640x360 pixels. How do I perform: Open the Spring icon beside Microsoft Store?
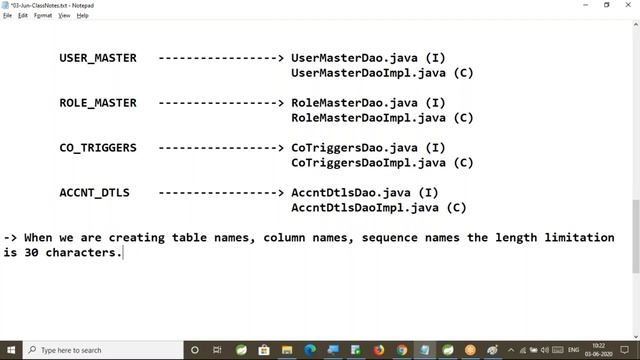pos(241,350)
